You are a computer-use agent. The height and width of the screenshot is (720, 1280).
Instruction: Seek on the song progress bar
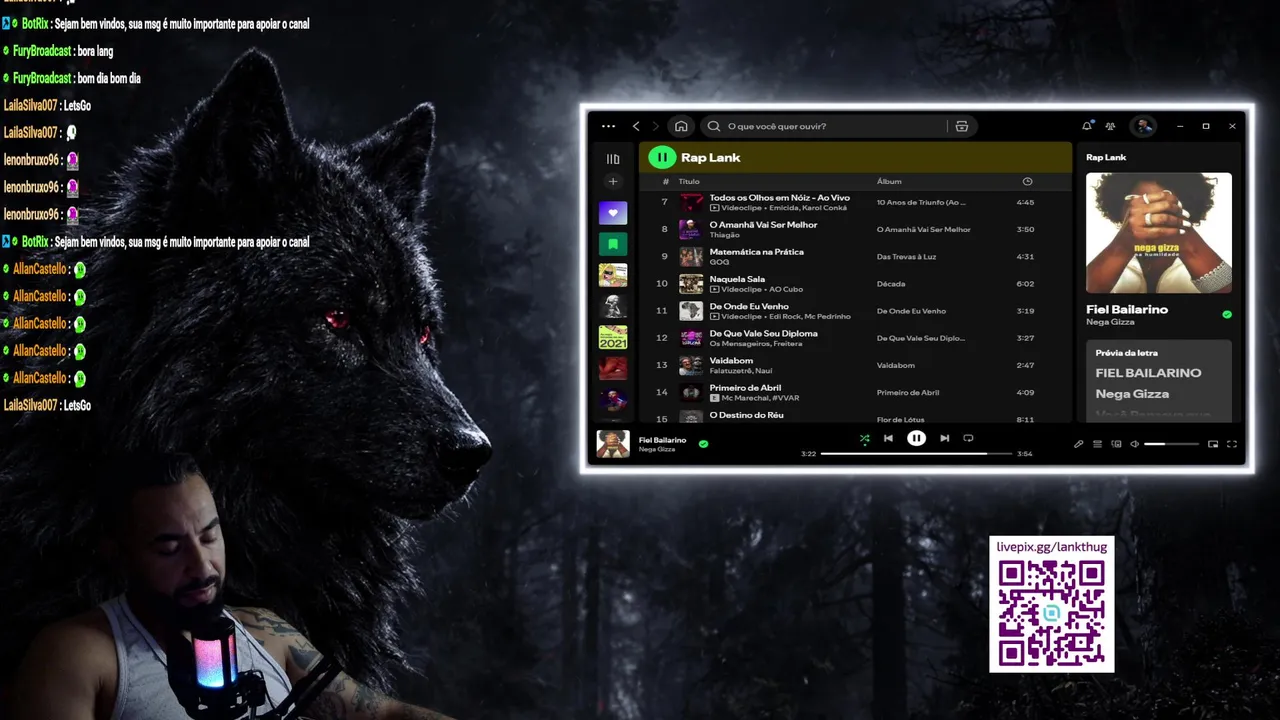[915, 454]
